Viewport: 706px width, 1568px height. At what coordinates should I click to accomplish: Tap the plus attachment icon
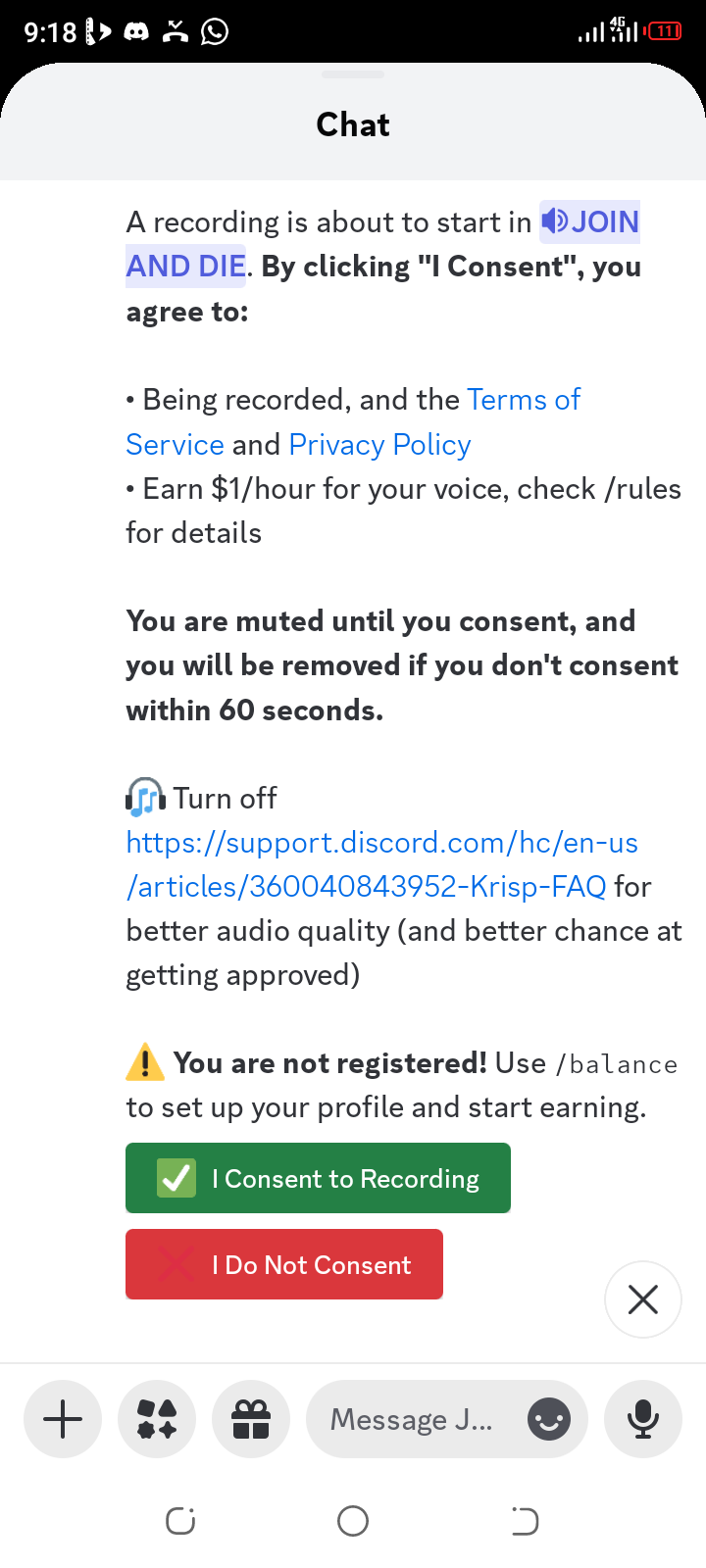(63, 1419)
